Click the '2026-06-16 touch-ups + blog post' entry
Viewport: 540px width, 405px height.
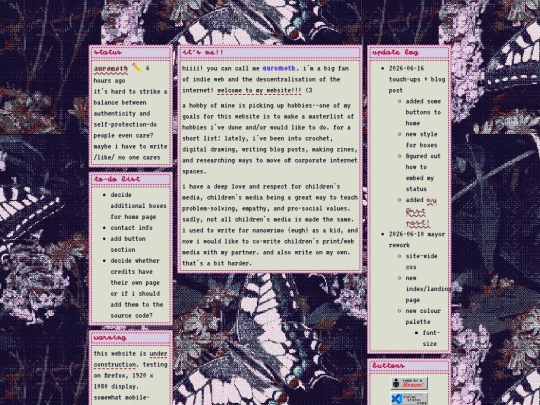tap(417, 79)
